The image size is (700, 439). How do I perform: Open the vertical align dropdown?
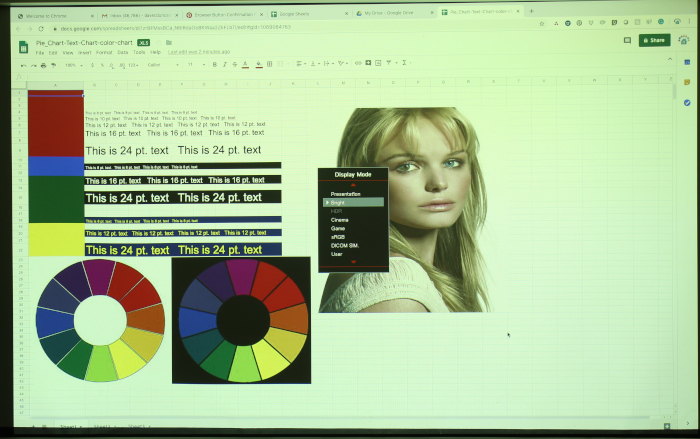click(x=315, y=63)
